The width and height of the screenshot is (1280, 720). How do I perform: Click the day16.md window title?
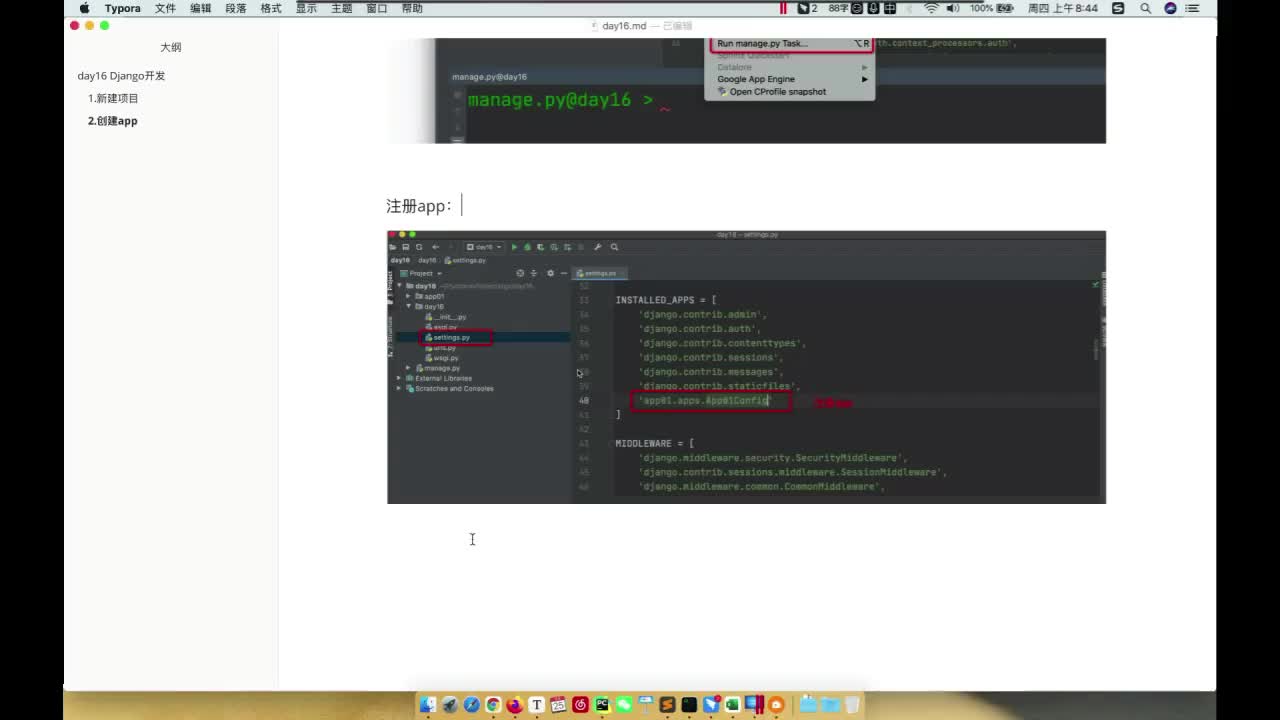click(x=624, y=26)
